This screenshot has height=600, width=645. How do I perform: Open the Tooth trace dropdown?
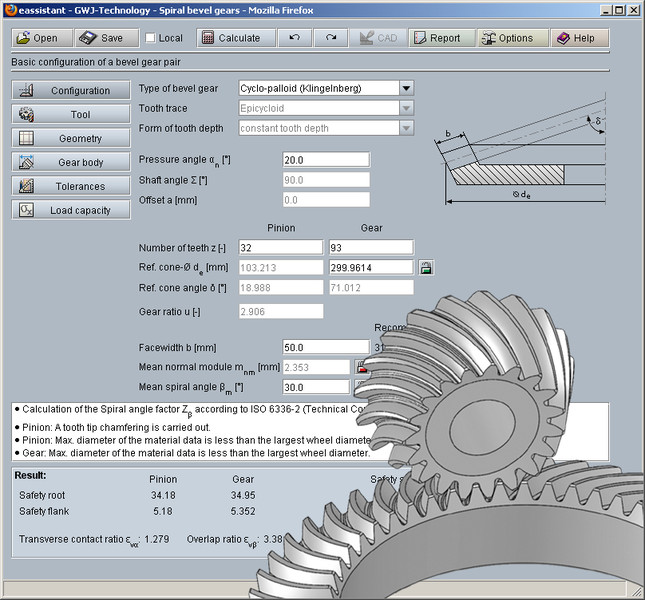(x=406, y=108)
